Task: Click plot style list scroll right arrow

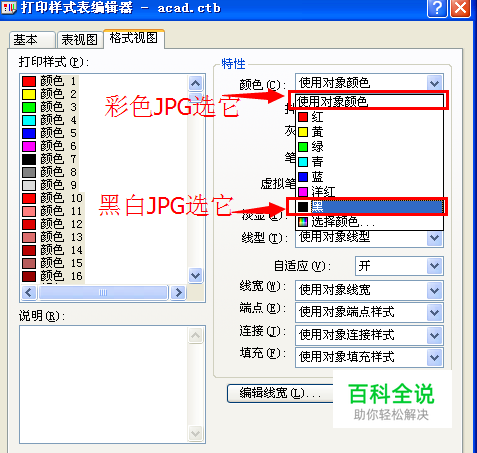Action: pyautogui.click(x=178, y=293)
